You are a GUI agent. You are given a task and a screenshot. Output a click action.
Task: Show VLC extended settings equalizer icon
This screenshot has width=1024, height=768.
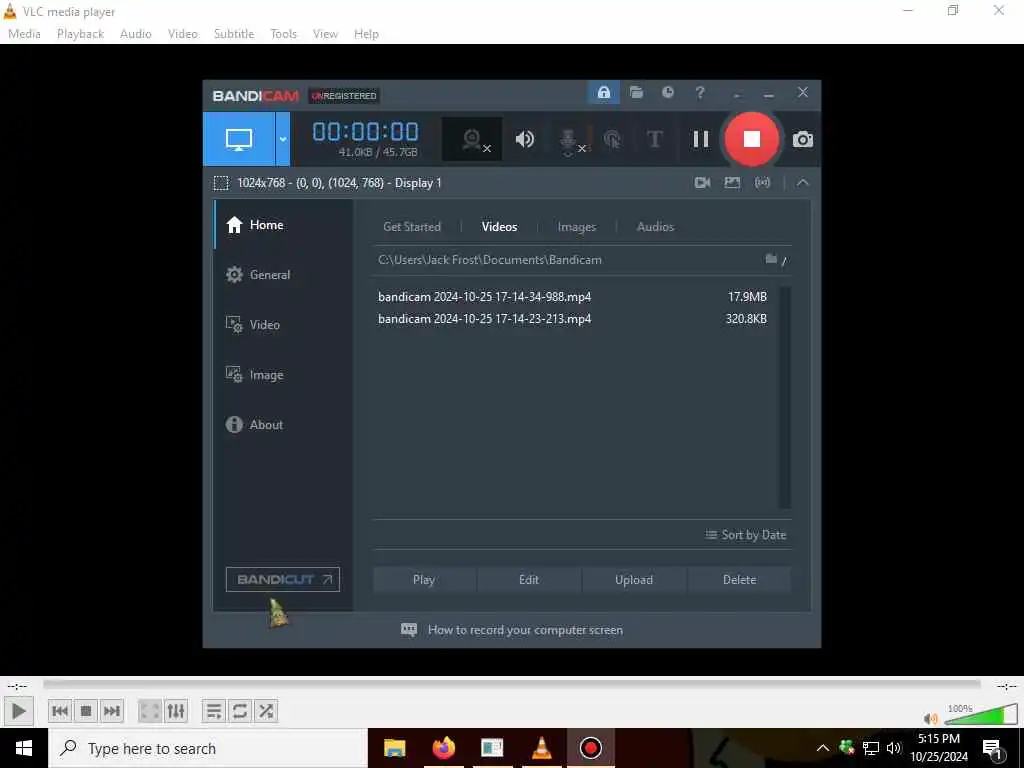click(x=176, y=711)
